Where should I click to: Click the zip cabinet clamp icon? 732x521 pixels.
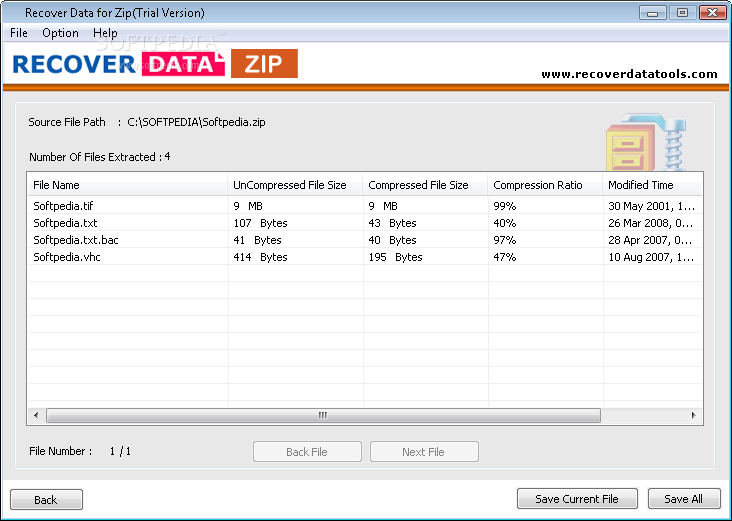coord(647,141)
